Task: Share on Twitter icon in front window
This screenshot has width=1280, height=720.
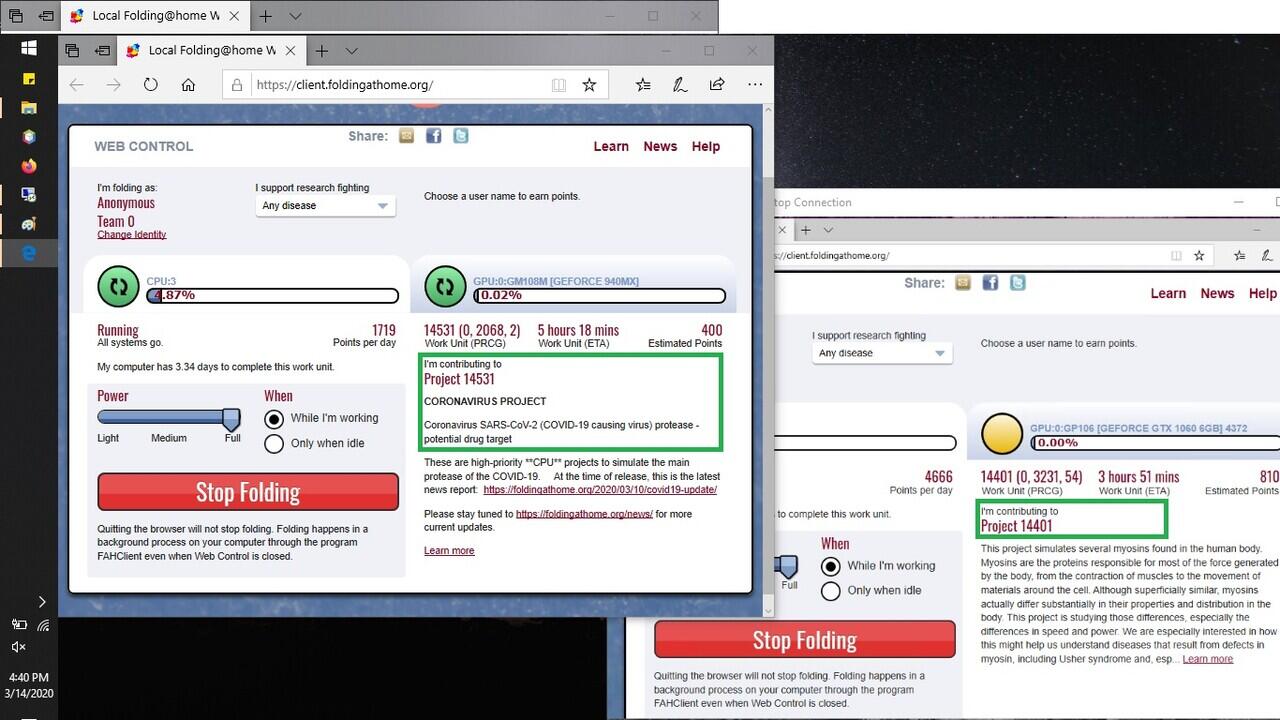Action: tap(461, 135)
